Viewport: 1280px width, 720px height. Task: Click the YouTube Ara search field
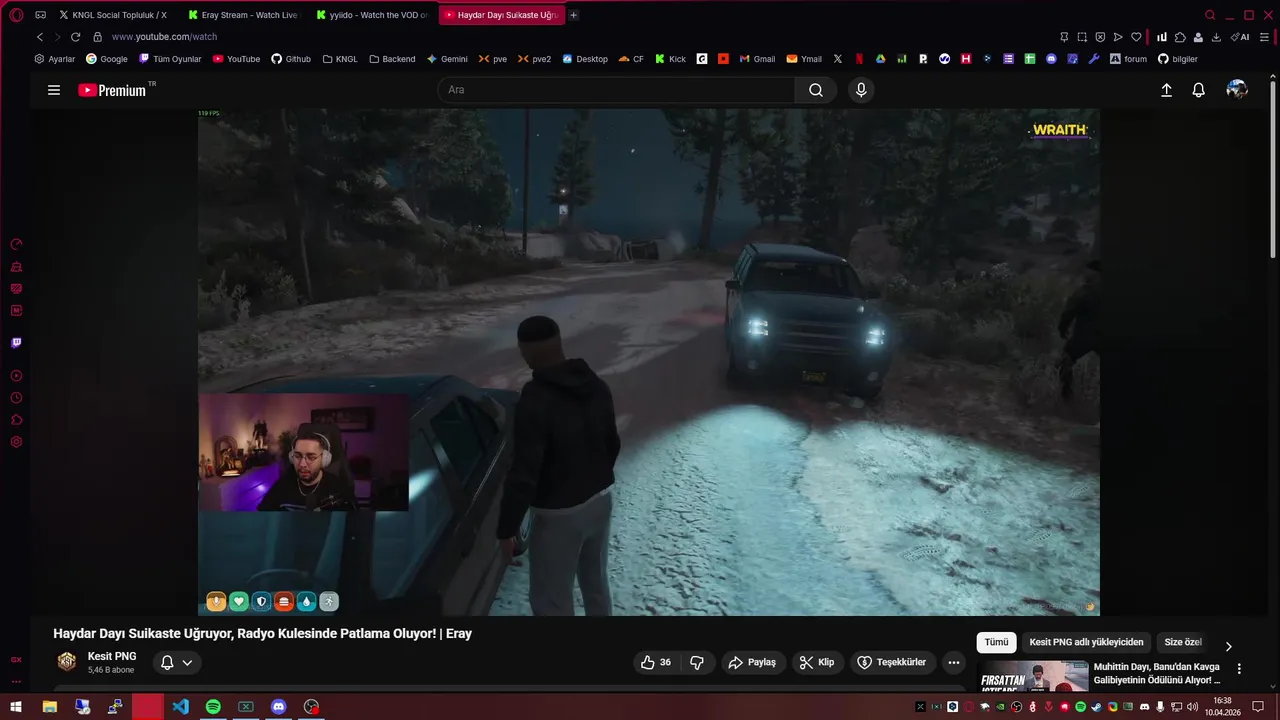click(616, 90)
